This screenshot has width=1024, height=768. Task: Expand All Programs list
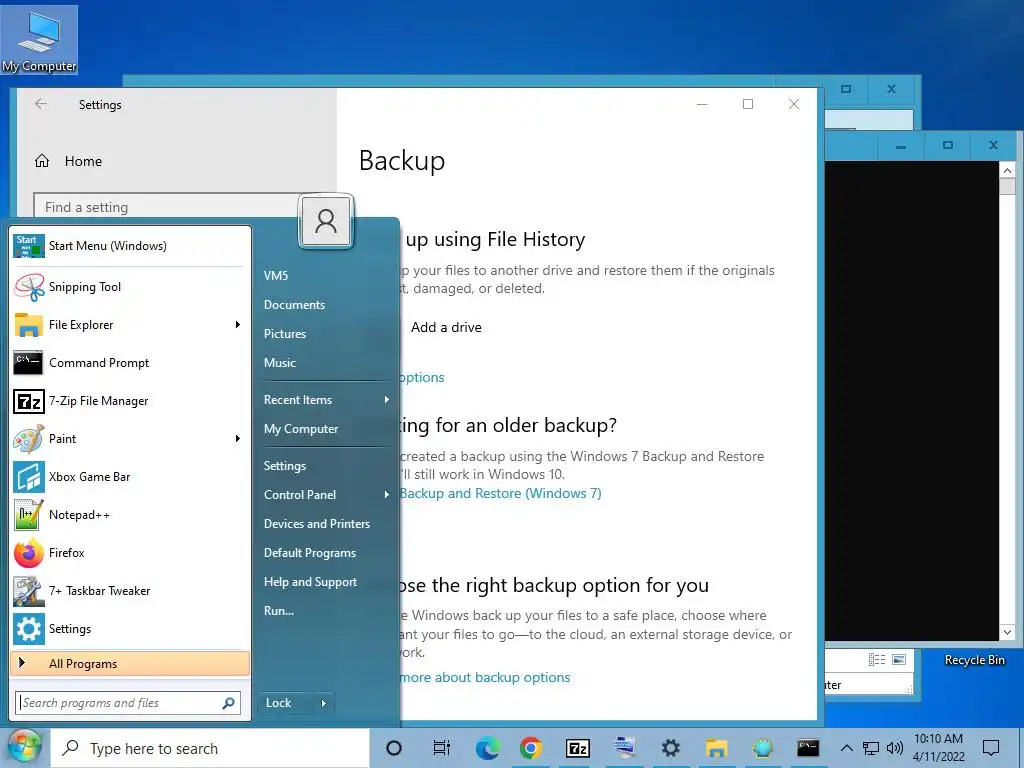tap(131, 664)
